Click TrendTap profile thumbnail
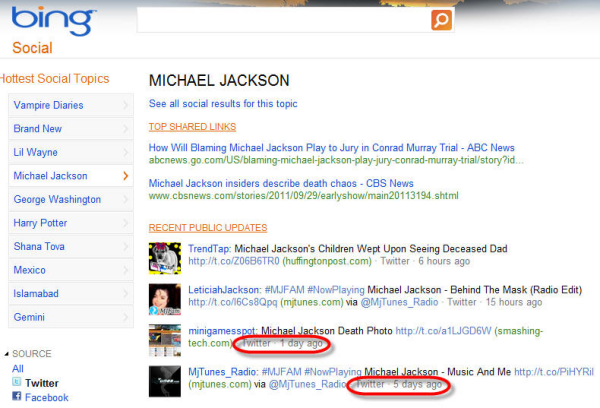This screenshot has width=600, height=408. 165,258
